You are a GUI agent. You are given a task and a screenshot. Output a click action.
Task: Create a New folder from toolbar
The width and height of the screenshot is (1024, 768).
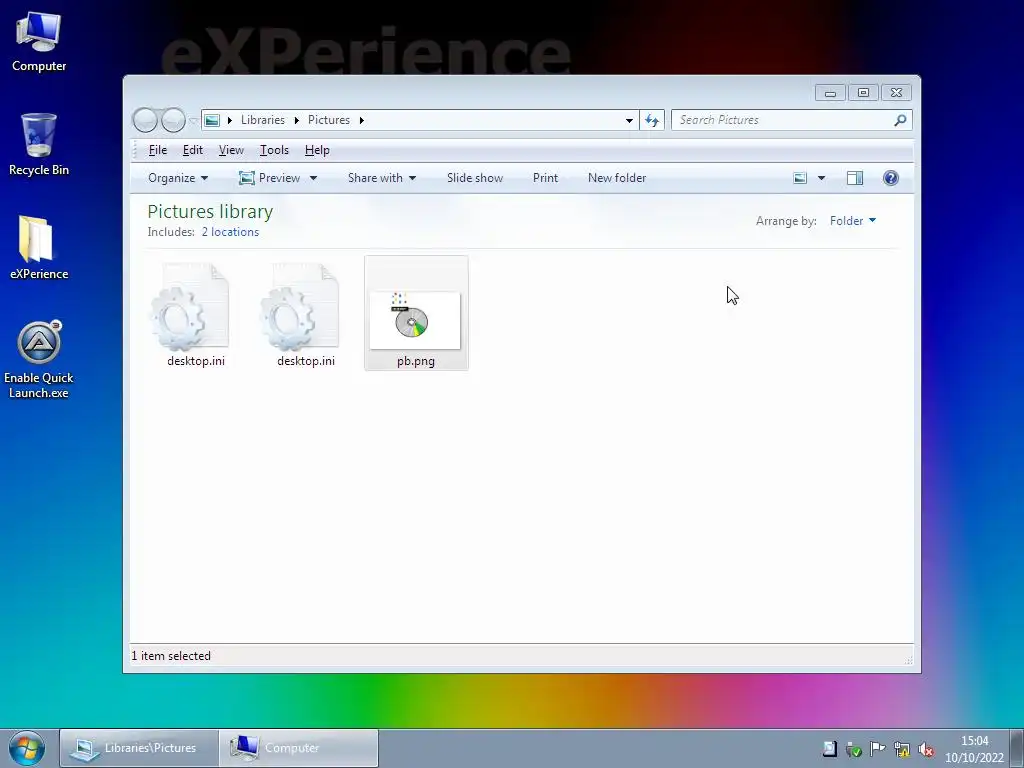(616, 178)
